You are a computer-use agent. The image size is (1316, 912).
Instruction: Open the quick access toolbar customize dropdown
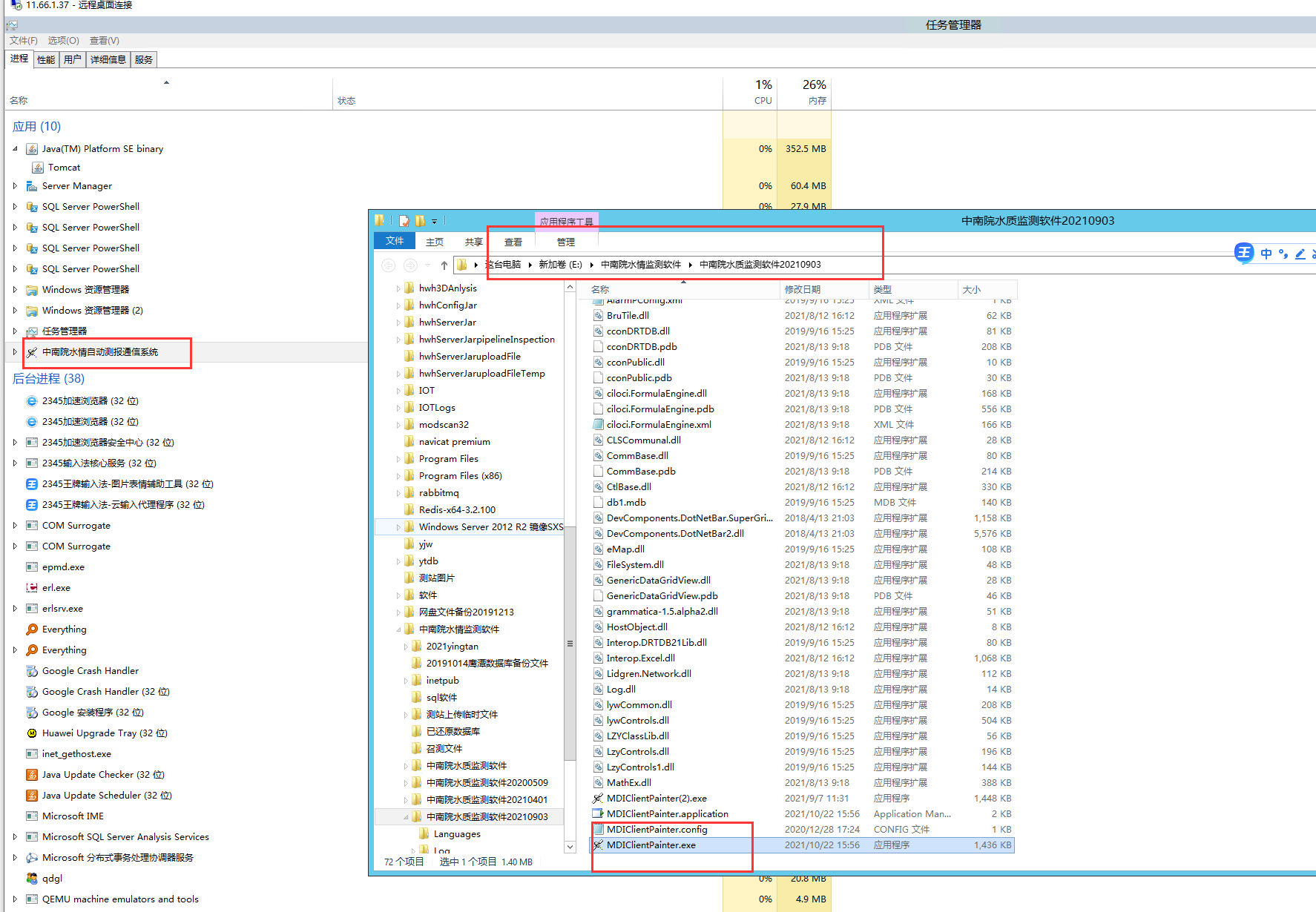(x=435, y=221)
